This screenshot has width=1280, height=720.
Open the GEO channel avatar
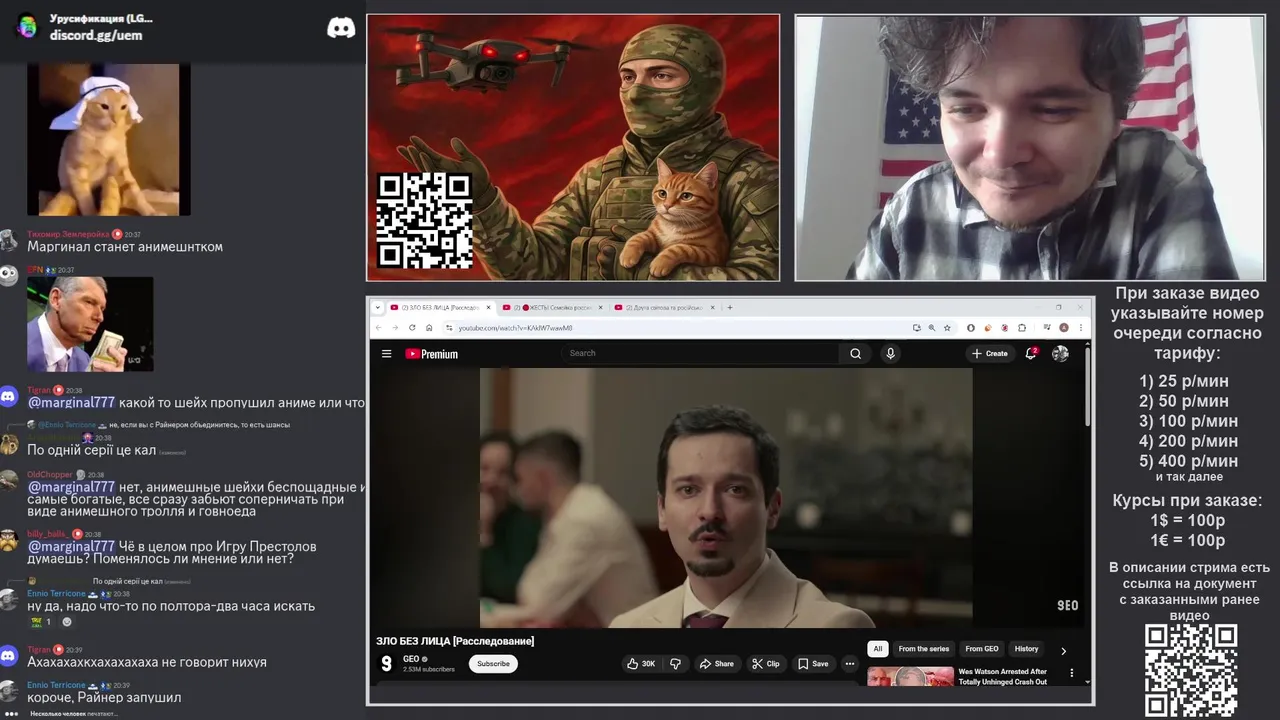point(386,663)
